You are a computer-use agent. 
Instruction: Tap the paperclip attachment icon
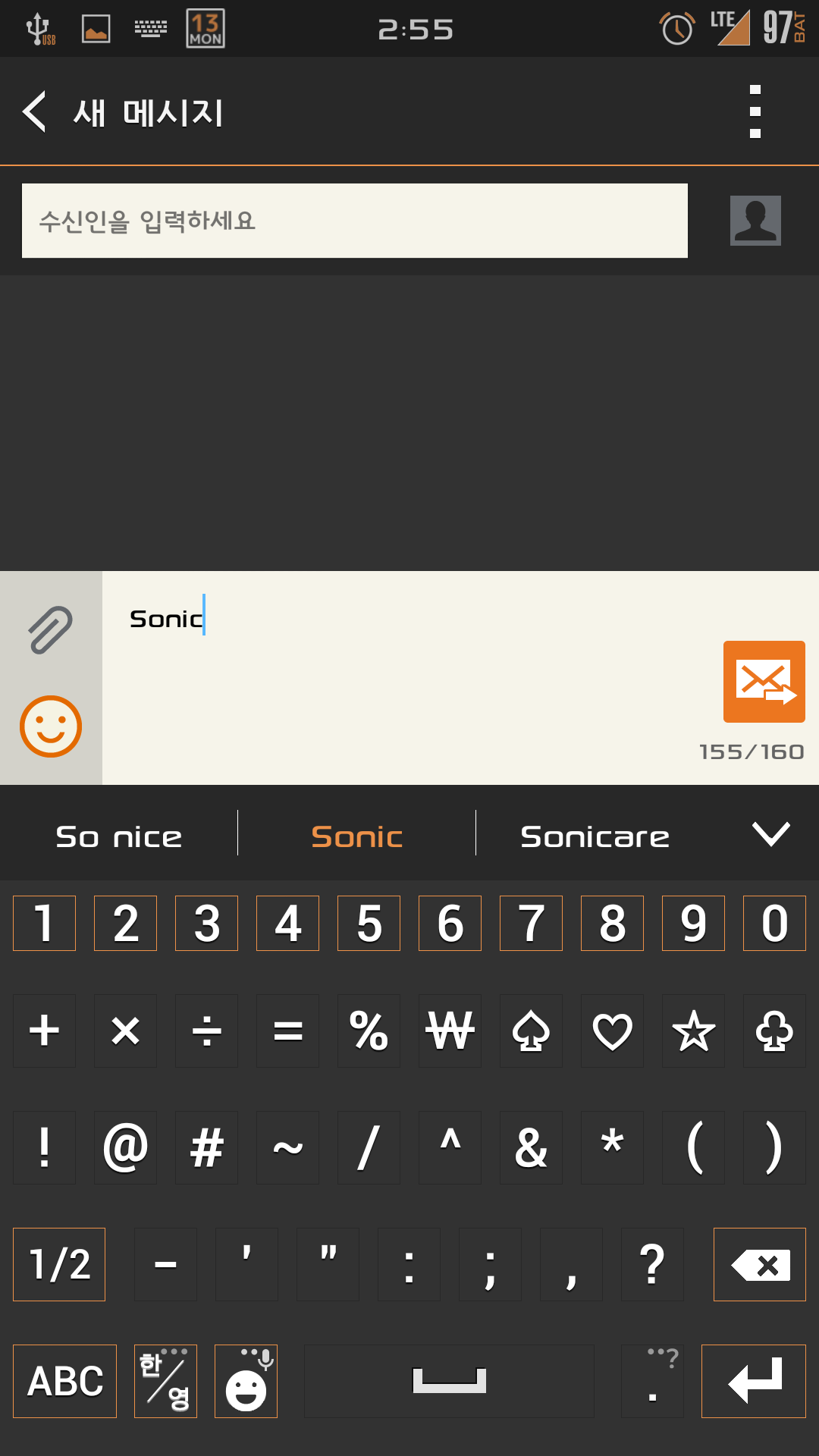(x=51, y=629)
